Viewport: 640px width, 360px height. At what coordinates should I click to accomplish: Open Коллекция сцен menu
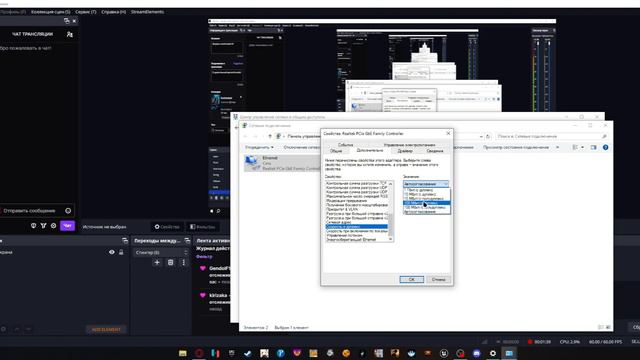coord(51,12)
